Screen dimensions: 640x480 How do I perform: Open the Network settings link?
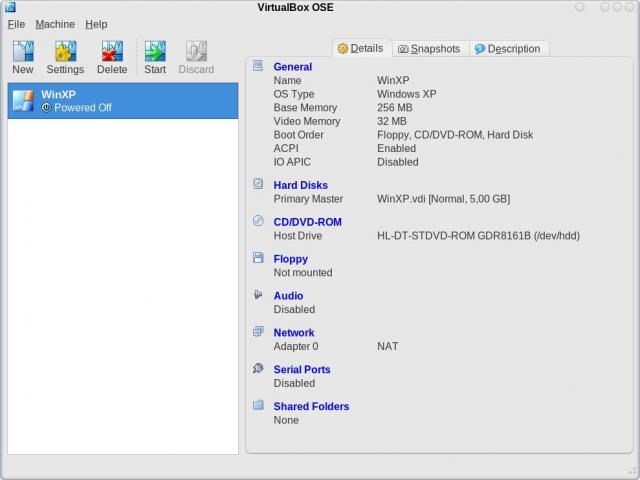point(294,333)
